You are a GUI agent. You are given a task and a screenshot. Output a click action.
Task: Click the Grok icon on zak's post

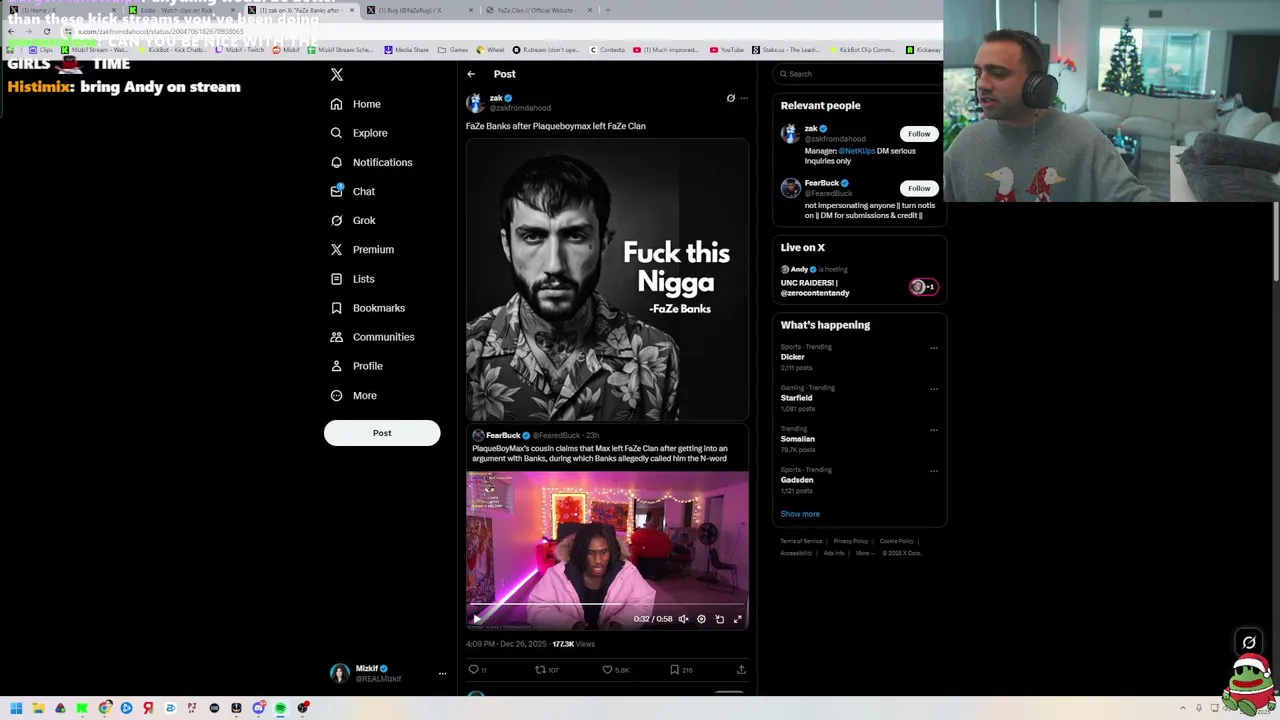(730, 98)
